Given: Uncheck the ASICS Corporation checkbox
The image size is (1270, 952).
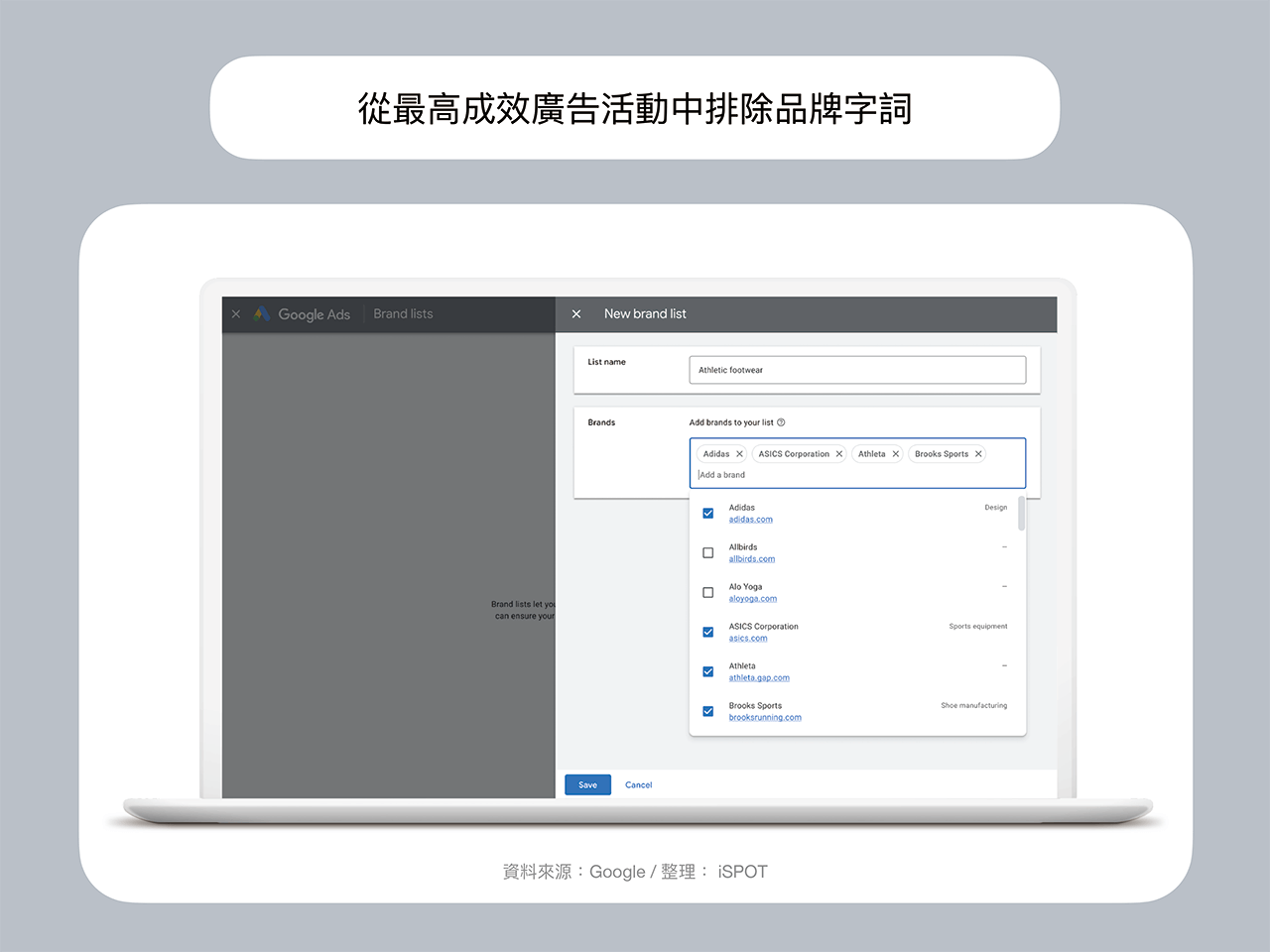Looking at the screenshot, I should 708,633.
